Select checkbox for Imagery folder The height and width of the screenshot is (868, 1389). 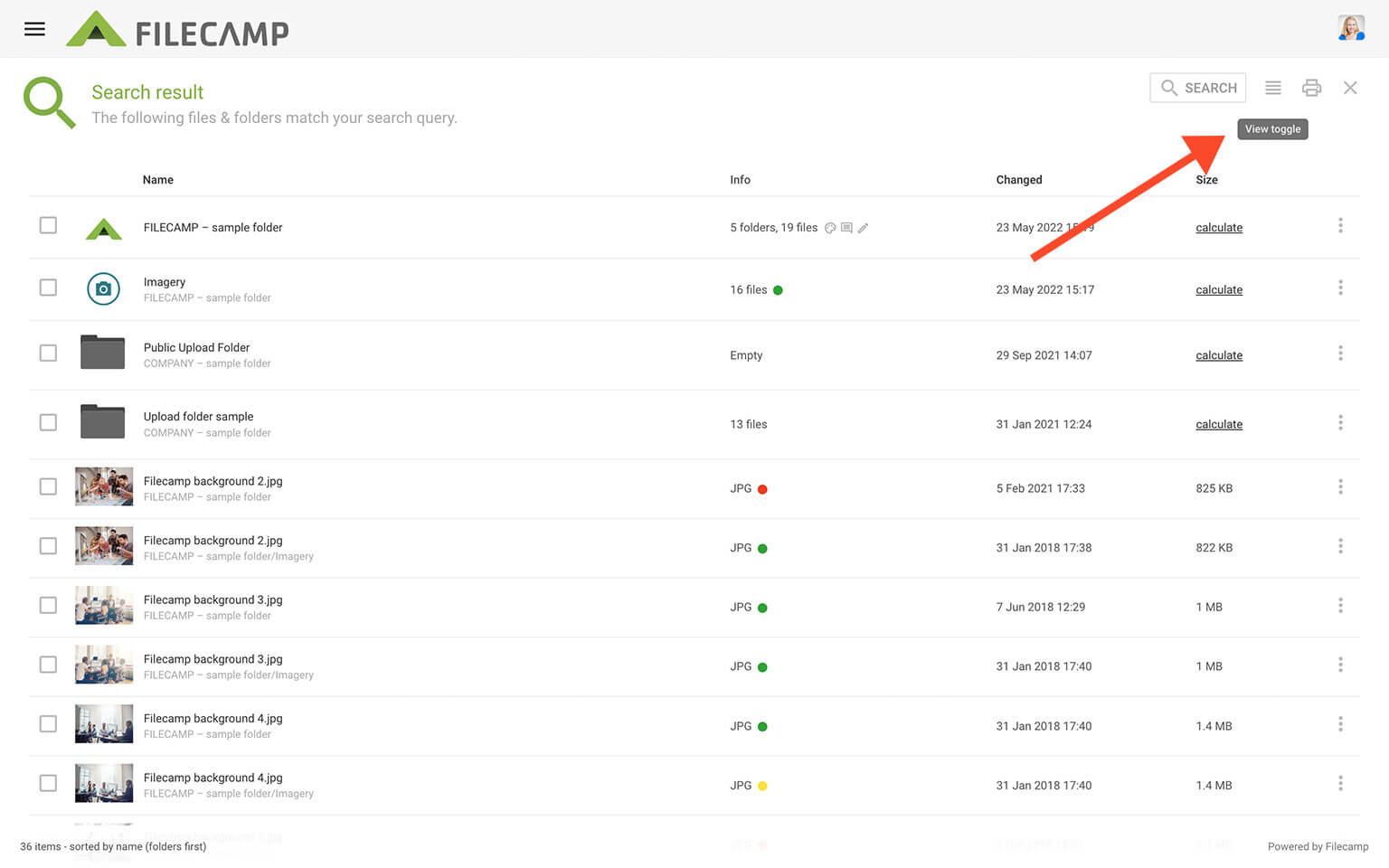[48, 288]
